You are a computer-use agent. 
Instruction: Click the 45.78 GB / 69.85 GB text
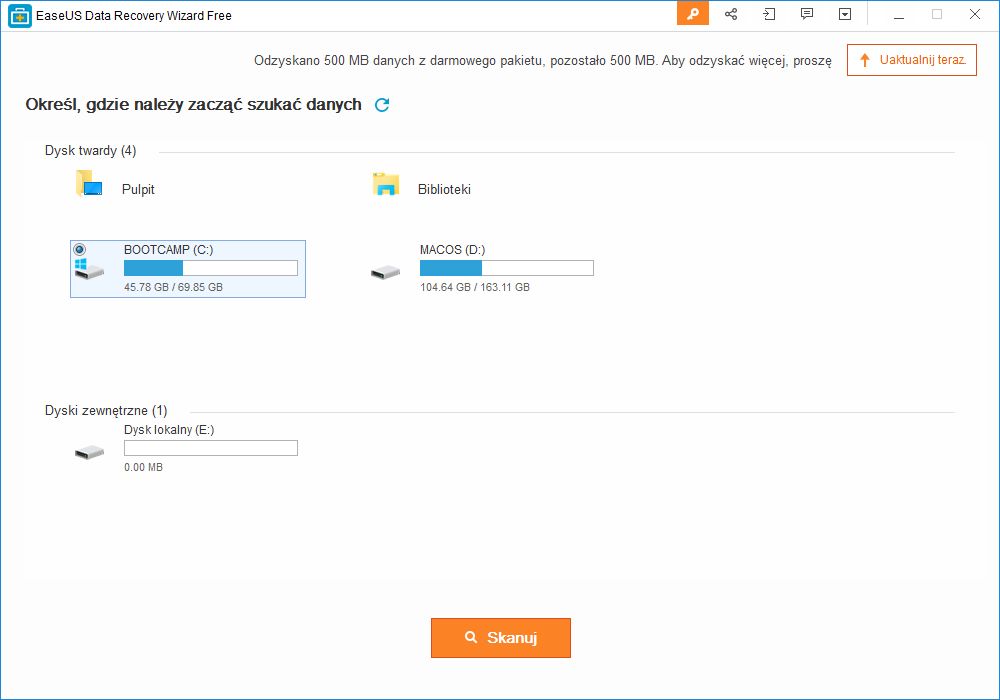point(173,287)
